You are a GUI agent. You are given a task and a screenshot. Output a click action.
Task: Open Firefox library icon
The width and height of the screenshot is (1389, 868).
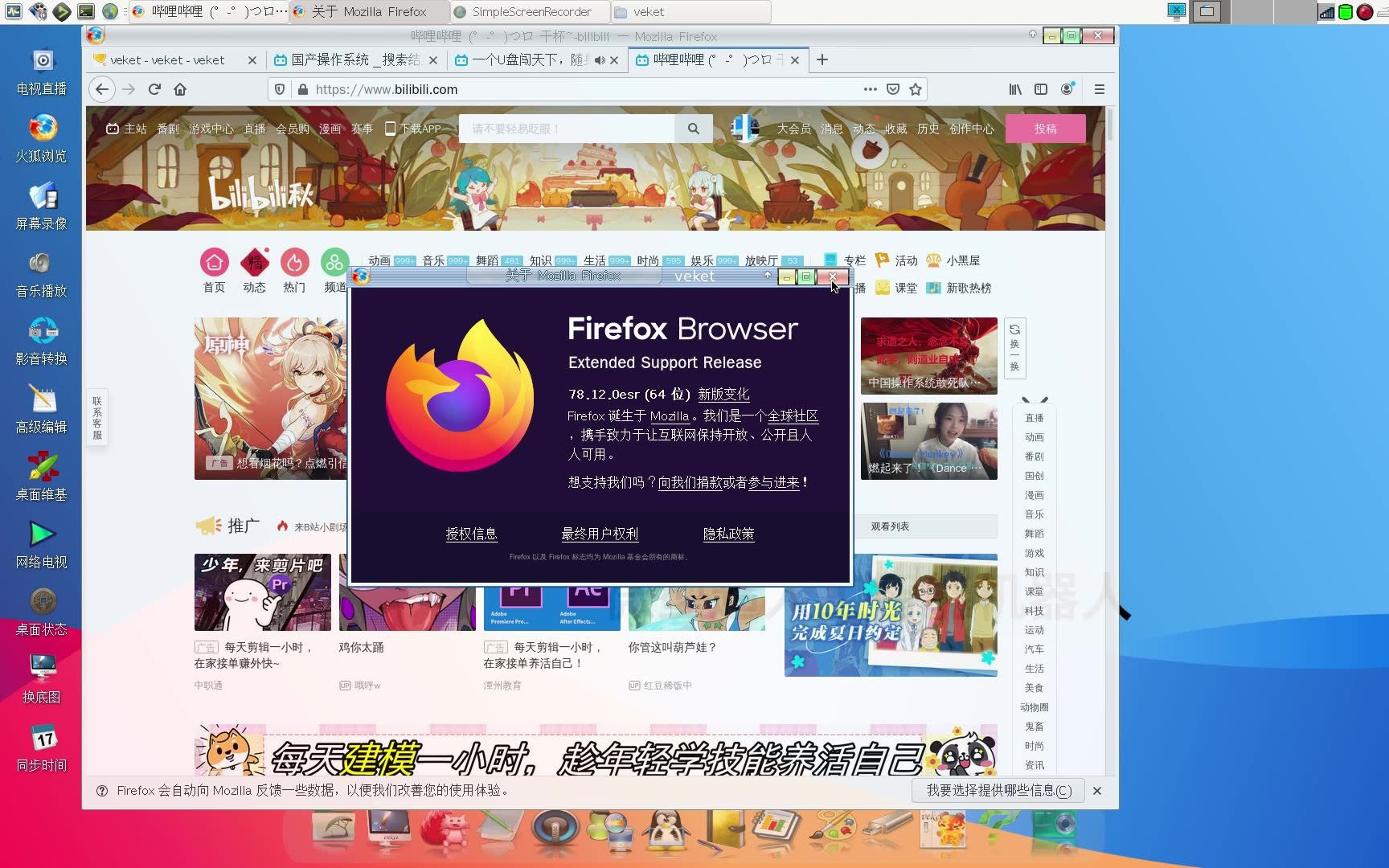1015,89
